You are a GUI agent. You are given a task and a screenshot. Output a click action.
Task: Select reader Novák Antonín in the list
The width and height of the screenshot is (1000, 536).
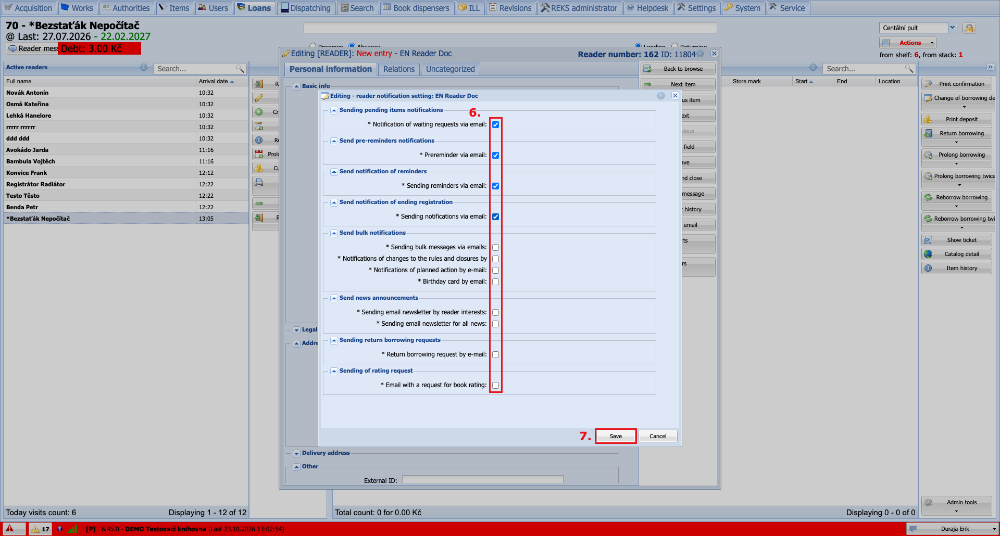(x=126, y=93)
